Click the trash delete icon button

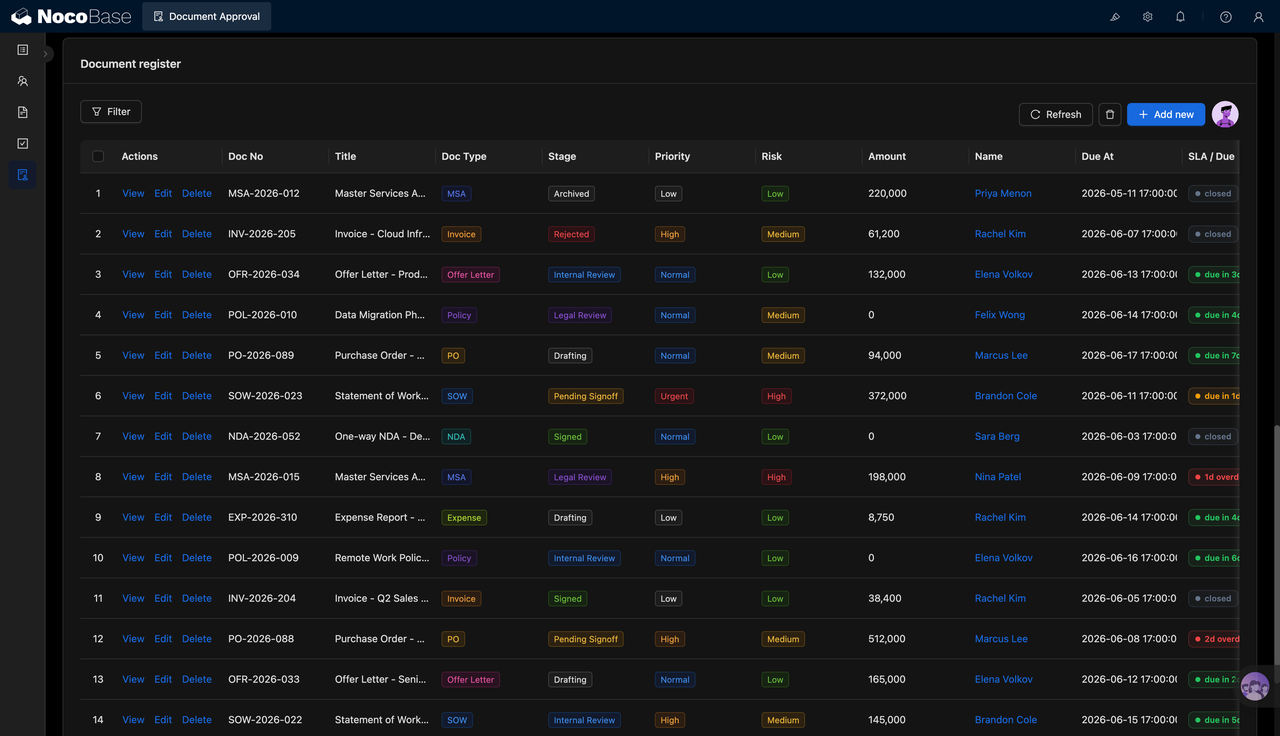pos(1110,114)
